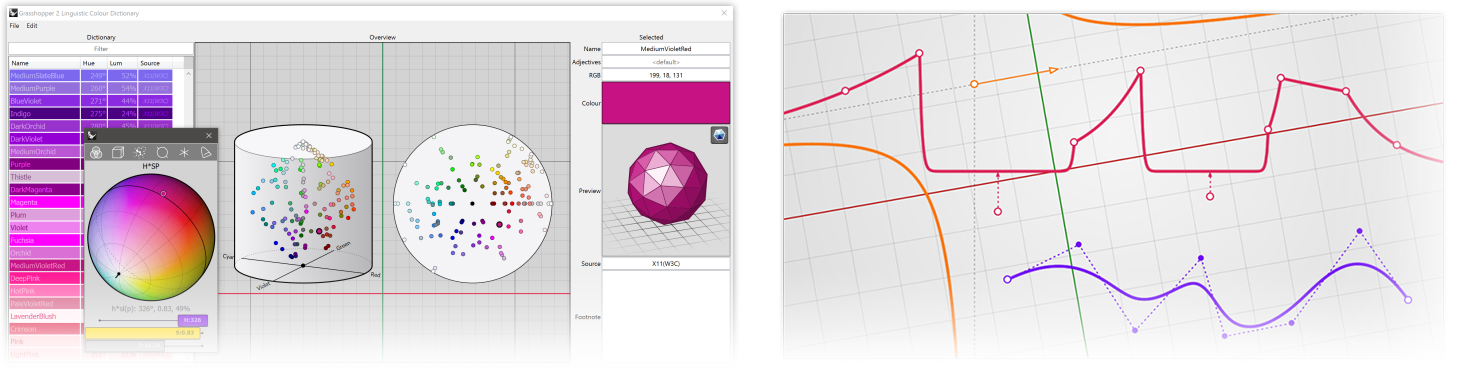Image resolution: width=1474 pixels, height=374 pixels.
Task: Click the H*SP colour sphere picker
Action: [151, 237]
